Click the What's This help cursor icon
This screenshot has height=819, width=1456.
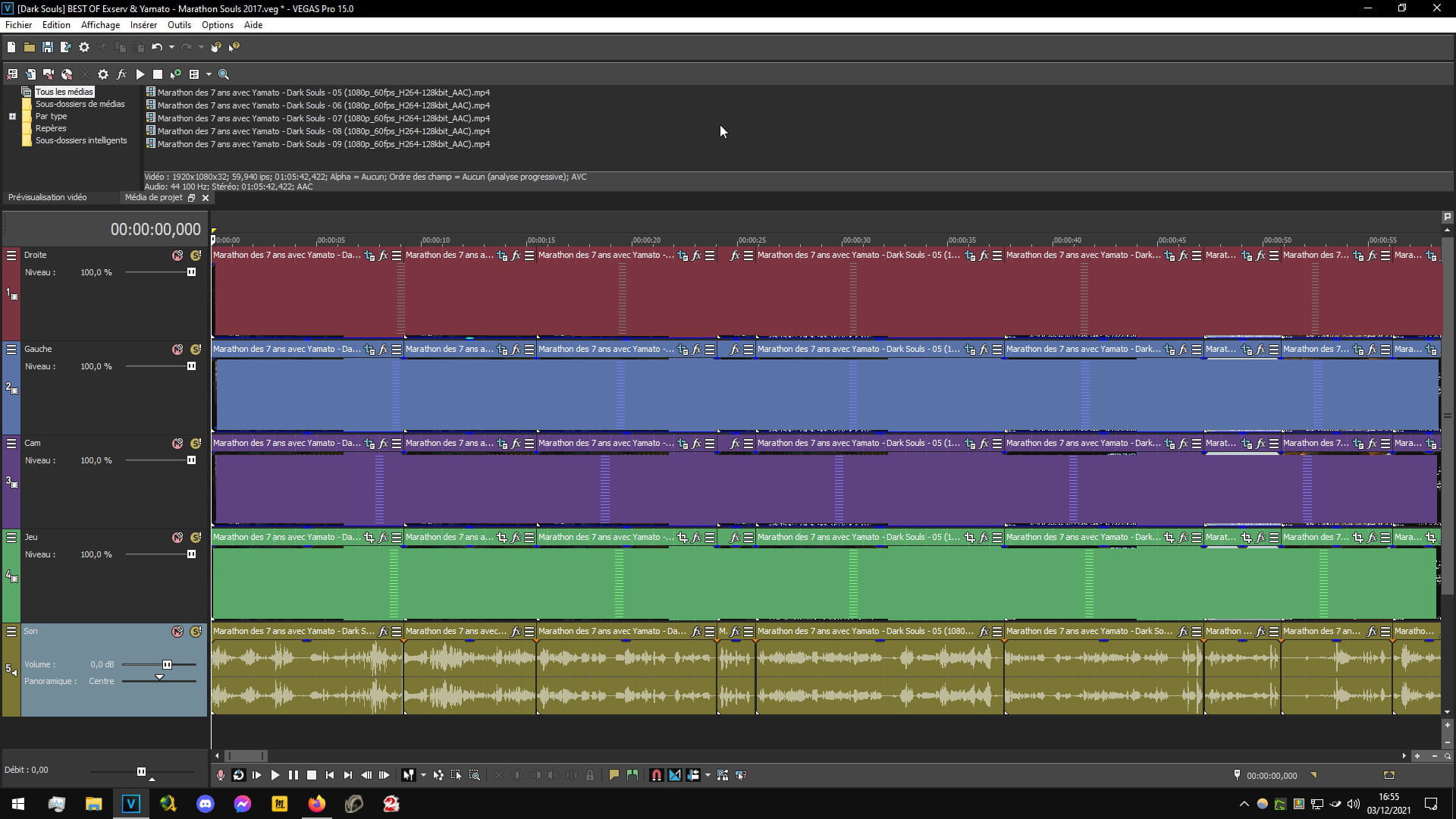[234, 47]
